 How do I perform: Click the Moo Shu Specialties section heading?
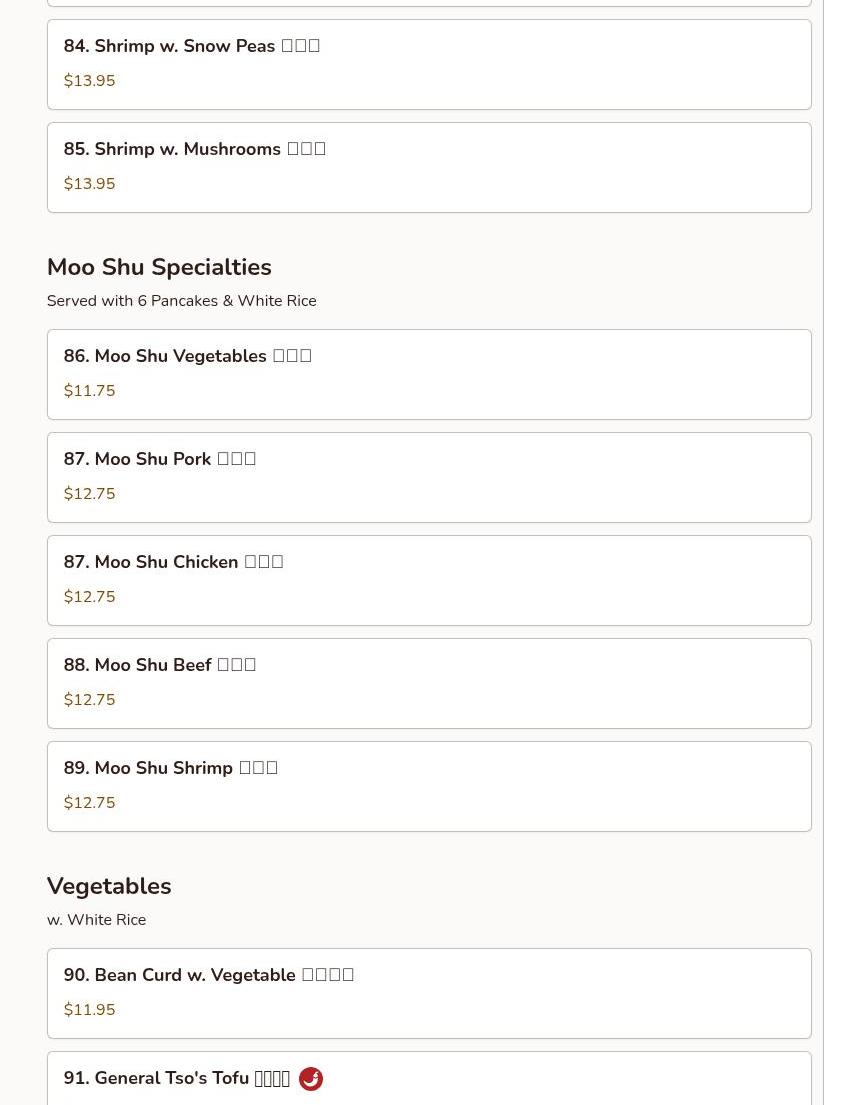159,267
